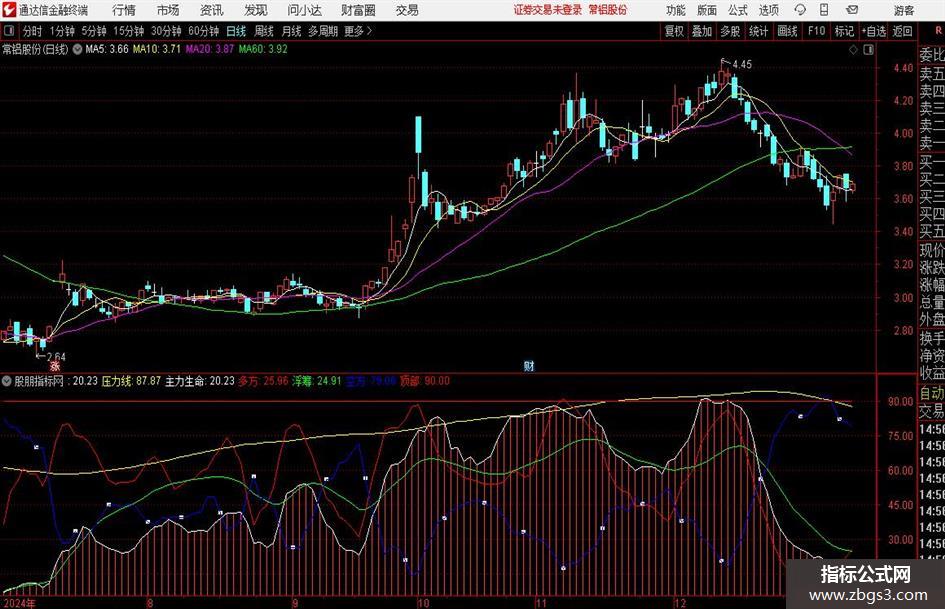The image size is (945, 609).
Task: Click the 自动 label in right panel
Action: point(932,393)
